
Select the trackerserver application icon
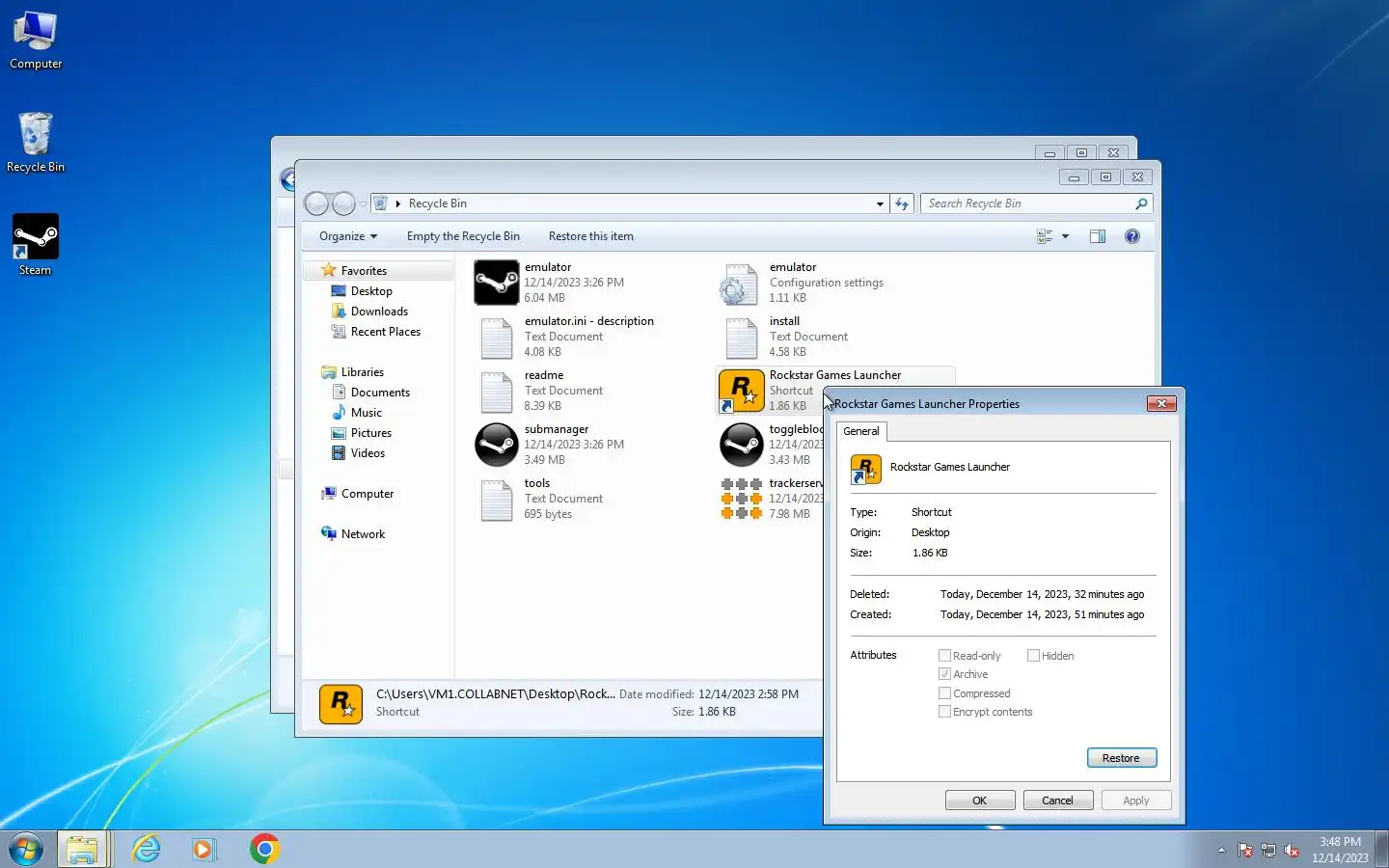[x=741, y=499]
